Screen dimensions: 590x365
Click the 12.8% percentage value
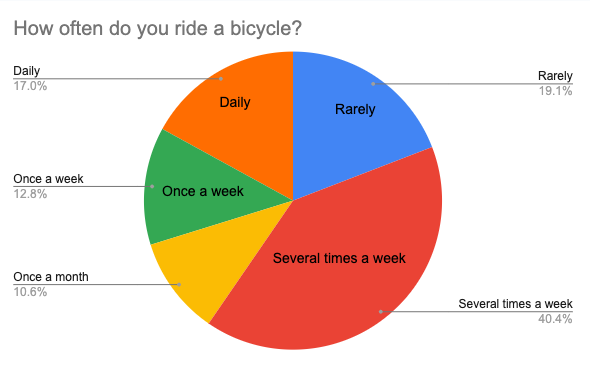30,194
